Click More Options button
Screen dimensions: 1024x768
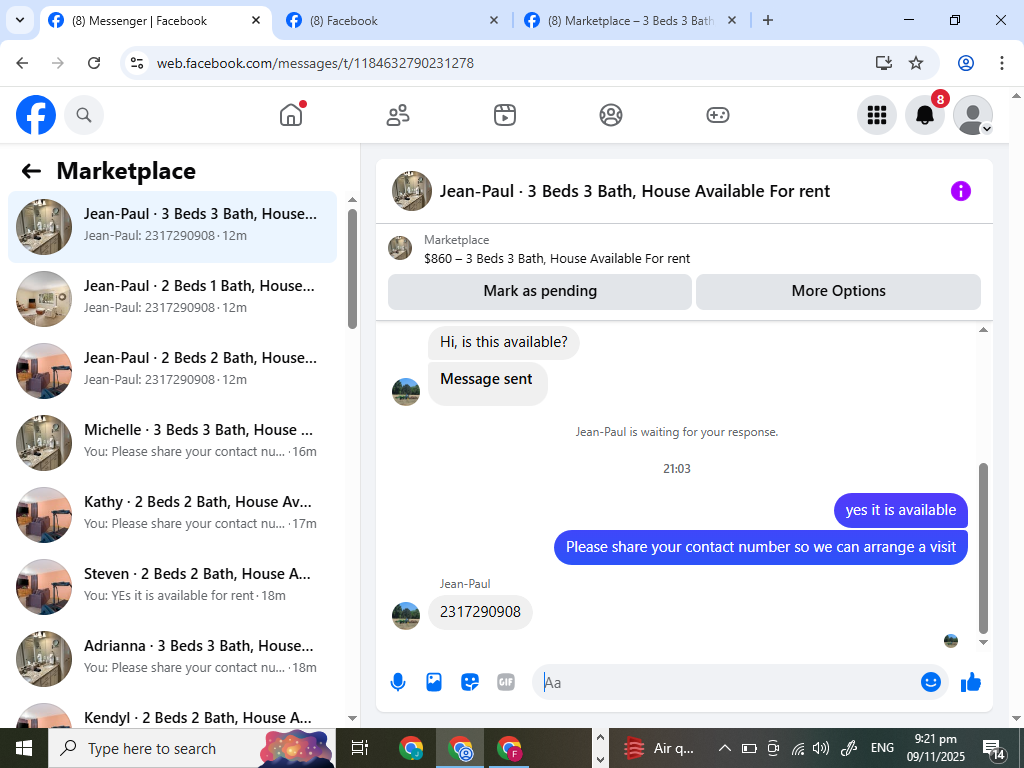[x=839, y=291]
